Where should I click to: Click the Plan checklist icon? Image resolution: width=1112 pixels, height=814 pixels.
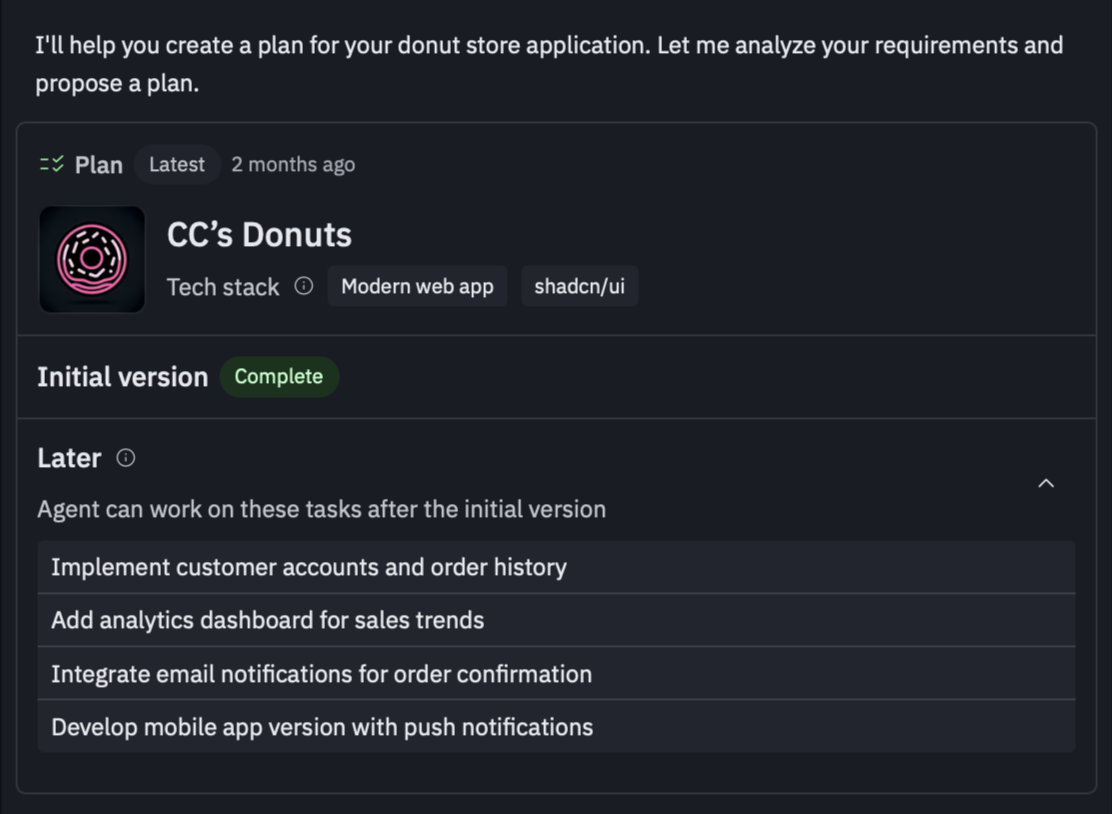click(x=51, y=164)
